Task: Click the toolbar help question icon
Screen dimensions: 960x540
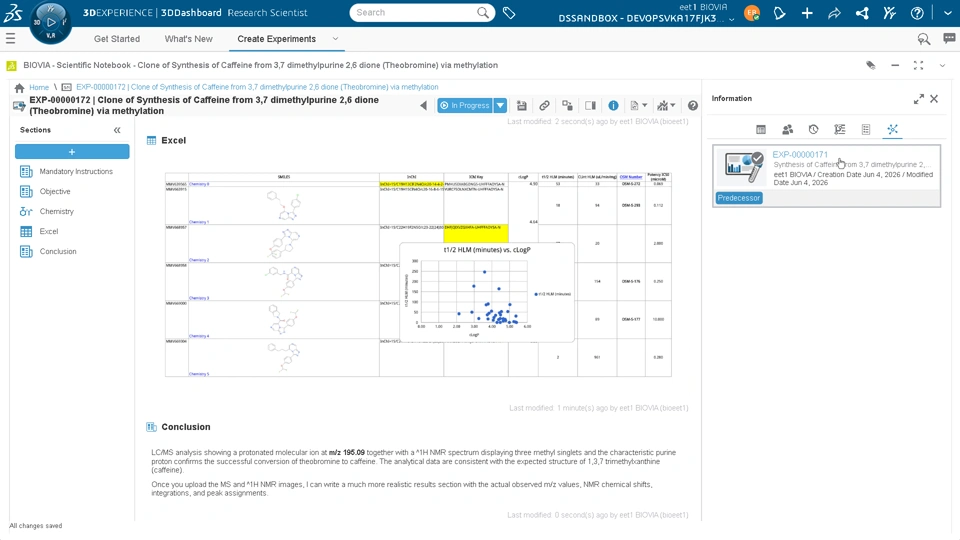Action: 692,105
